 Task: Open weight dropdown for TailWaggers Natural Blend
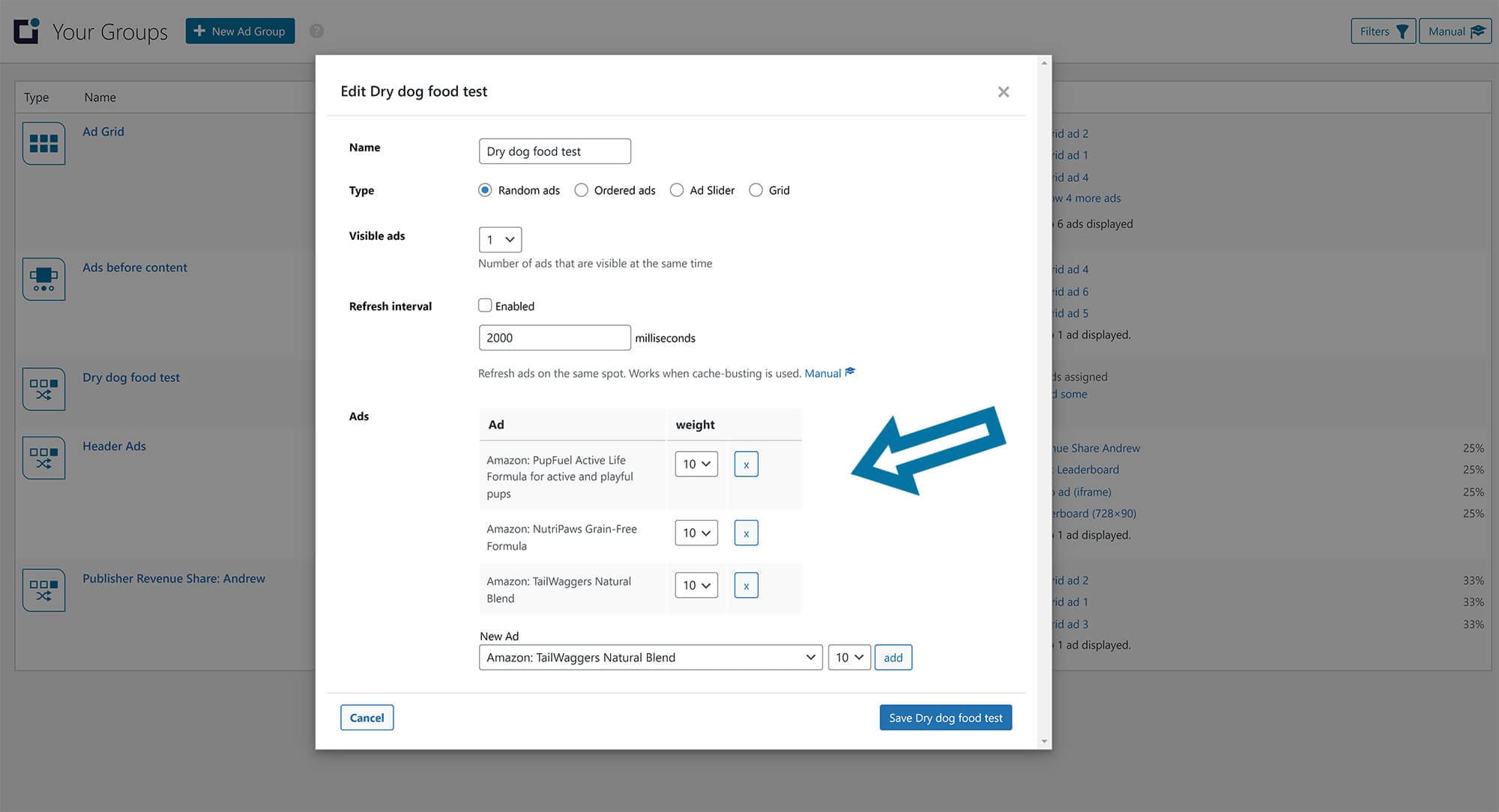click(x=696, y=585)
